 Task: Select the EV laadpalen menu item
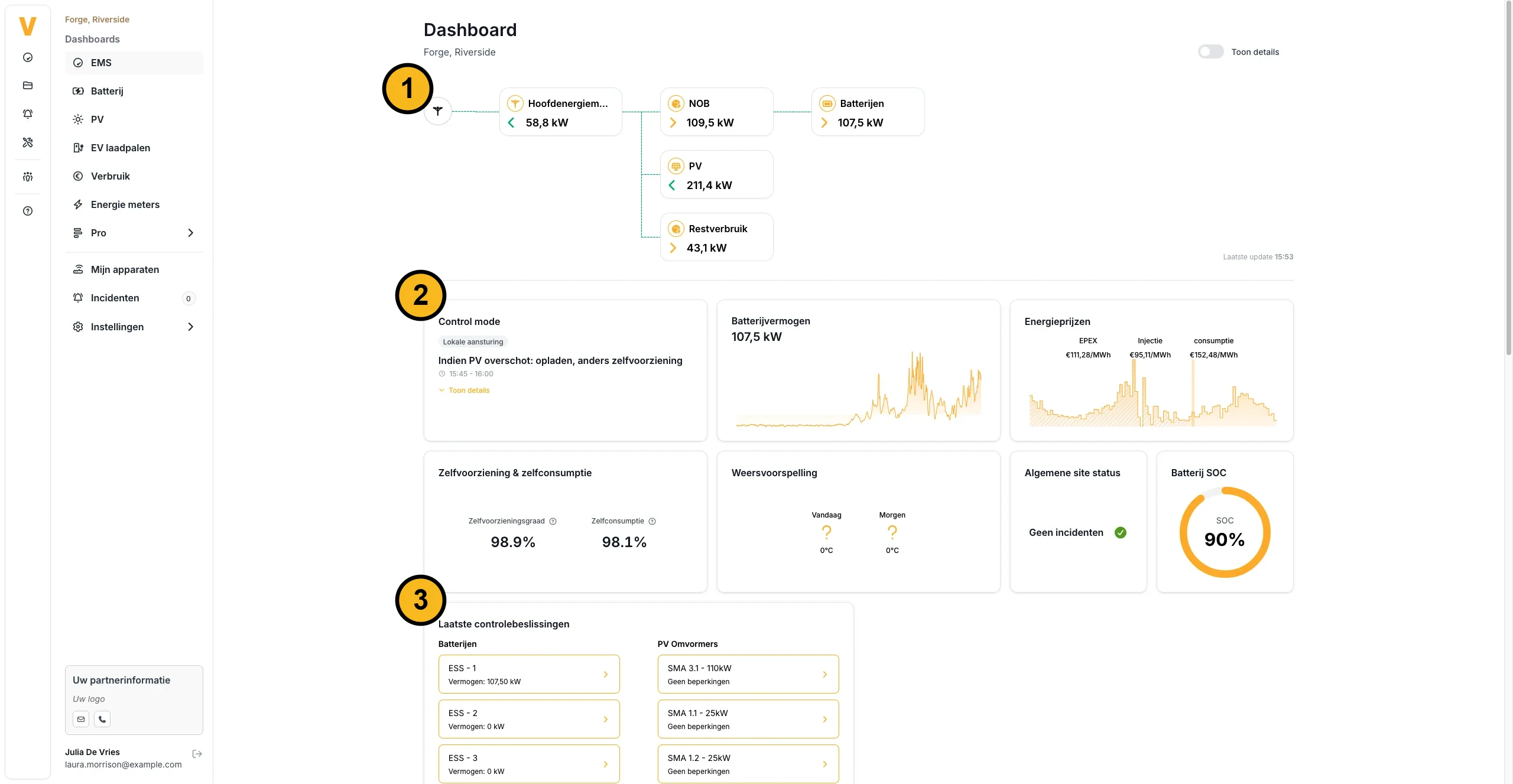tap(134, 148)
